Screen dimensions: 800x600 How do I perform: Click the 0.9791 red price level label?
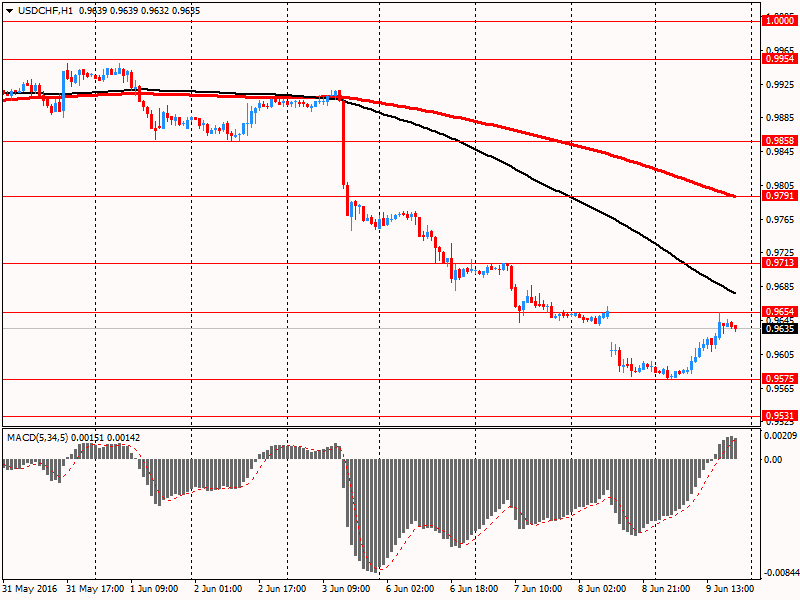click(x=780, y=196)
